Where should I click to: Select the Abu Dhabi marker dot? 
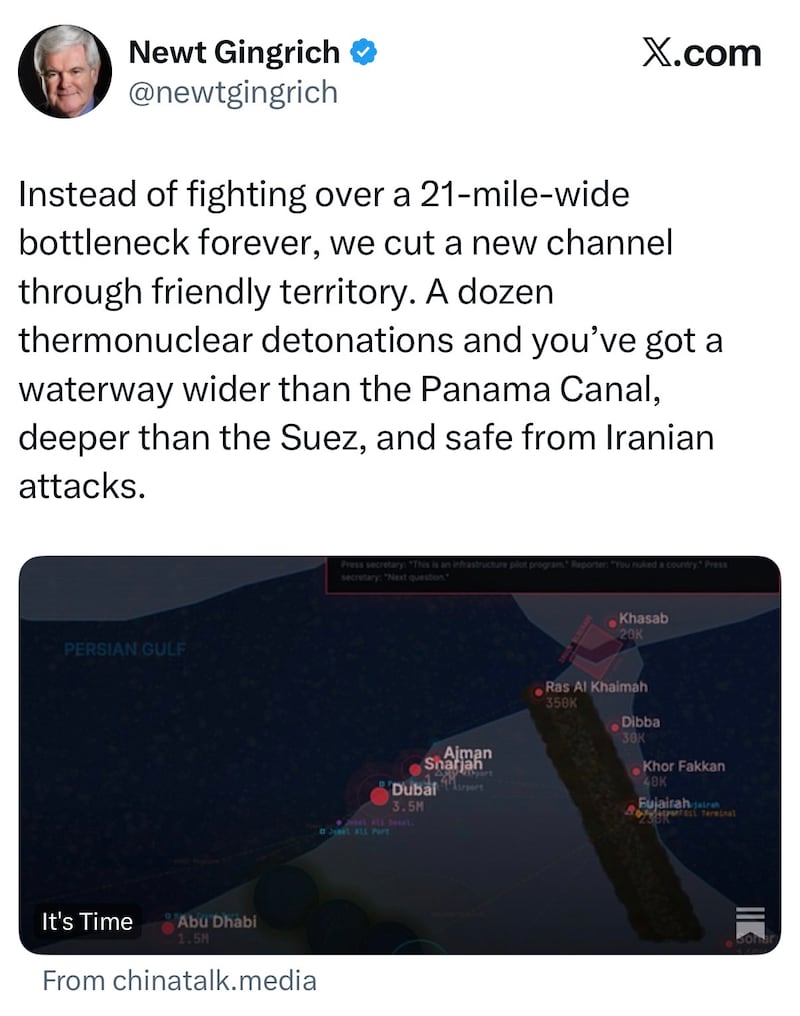pyautogui.click(x=168, y=928)
